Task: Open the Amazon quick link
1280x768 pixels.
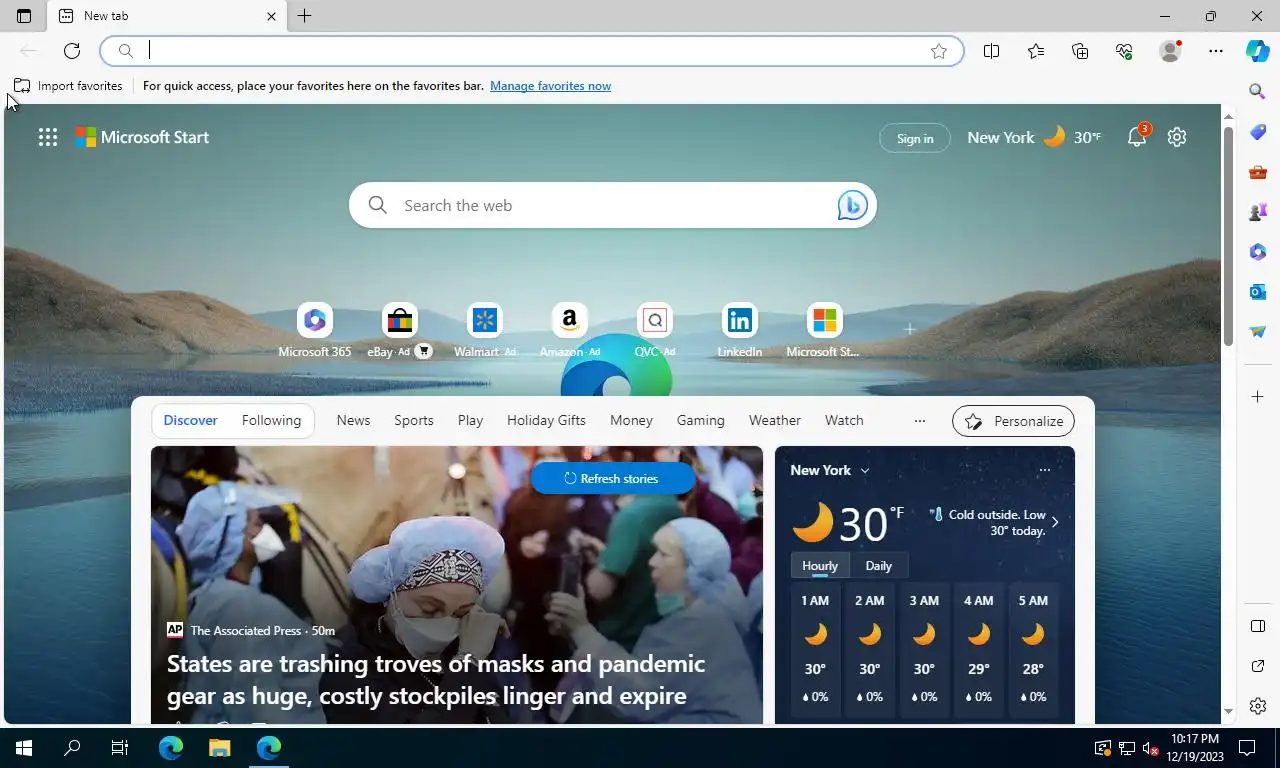Action: click(x=569, y=331)
